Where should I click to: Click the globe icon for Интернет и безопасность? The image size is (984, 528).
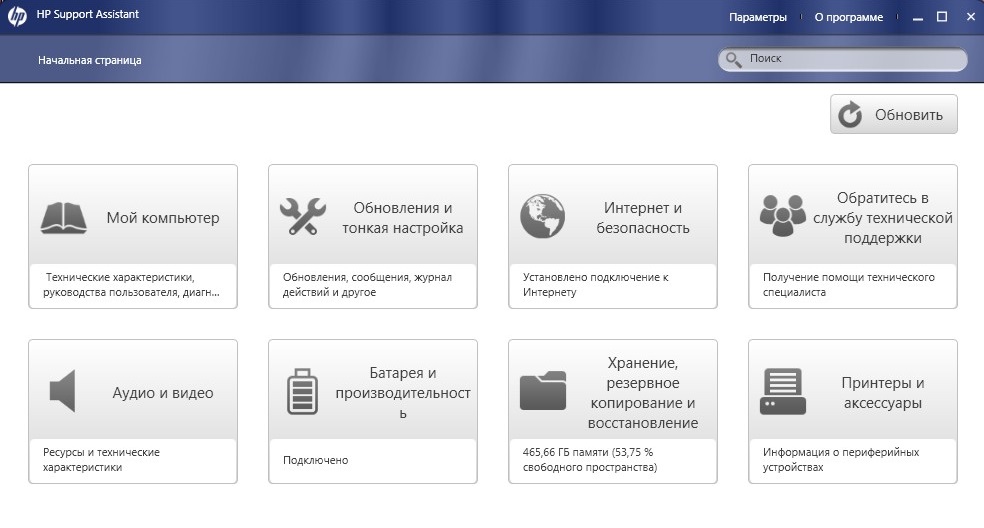coord(542,217)
